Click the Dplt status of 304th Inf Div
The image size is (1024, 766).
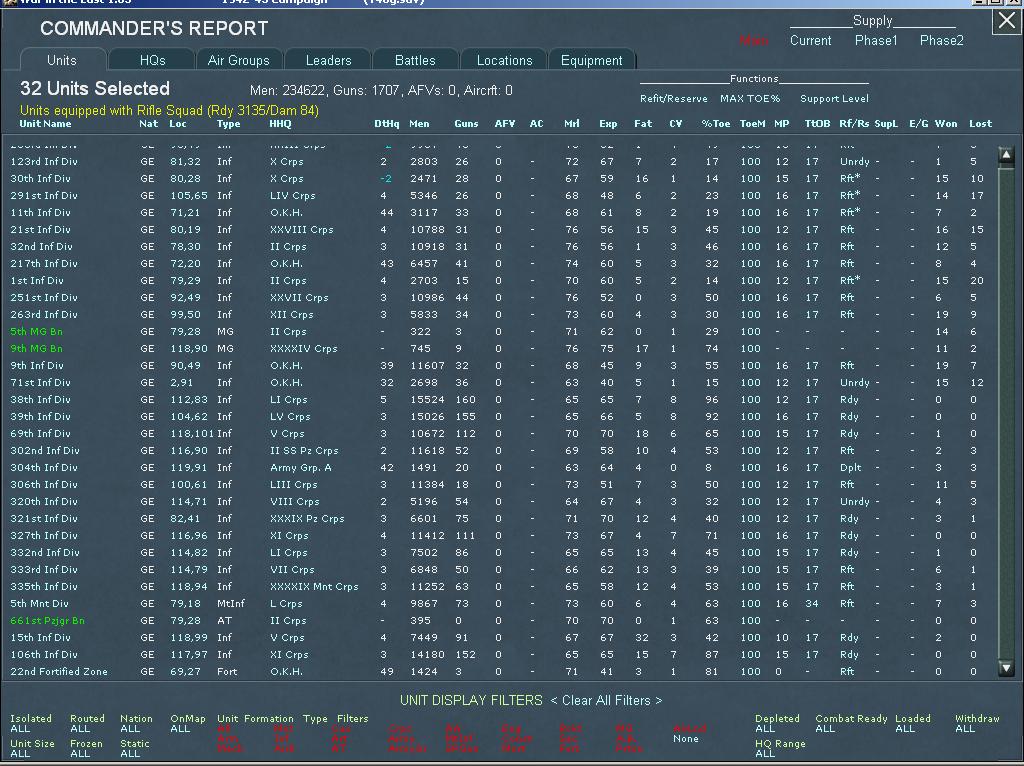[x=850, y=468]
